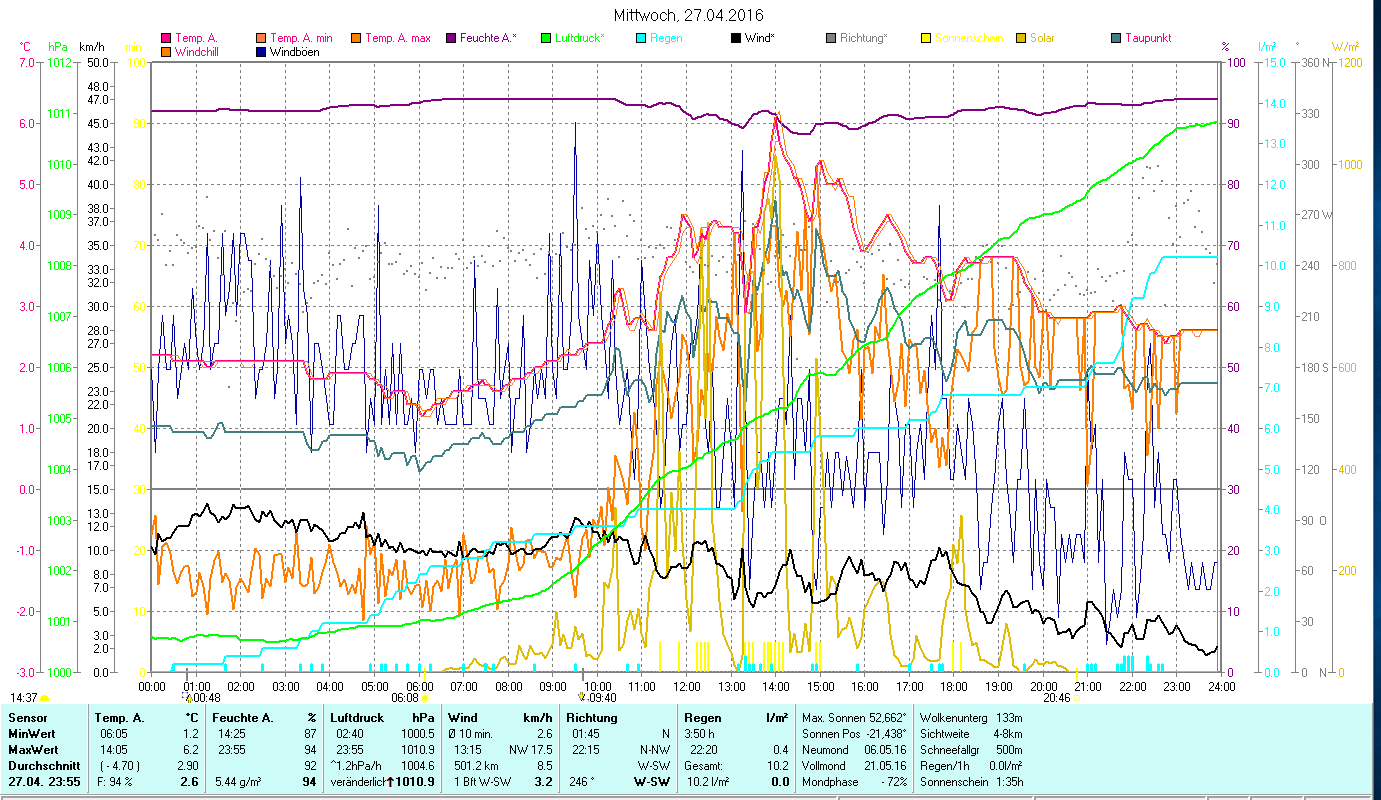This screenshot has height=800, width=1381.
Task: Click the Sensor header in the table
Action: pos(27,718)
